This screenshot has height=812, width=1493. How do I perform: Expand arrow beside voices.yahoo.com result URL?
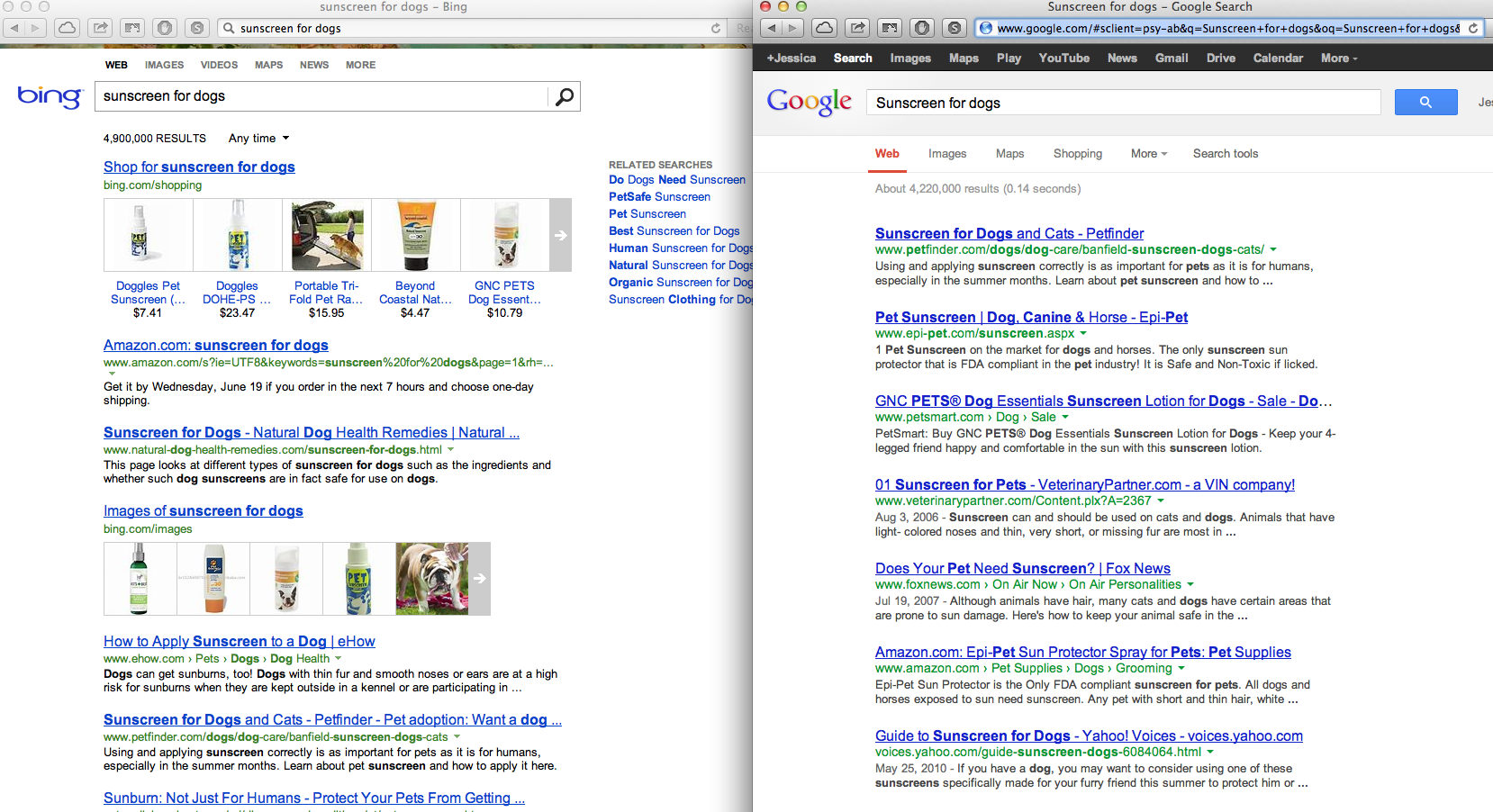click(1210, 752)
